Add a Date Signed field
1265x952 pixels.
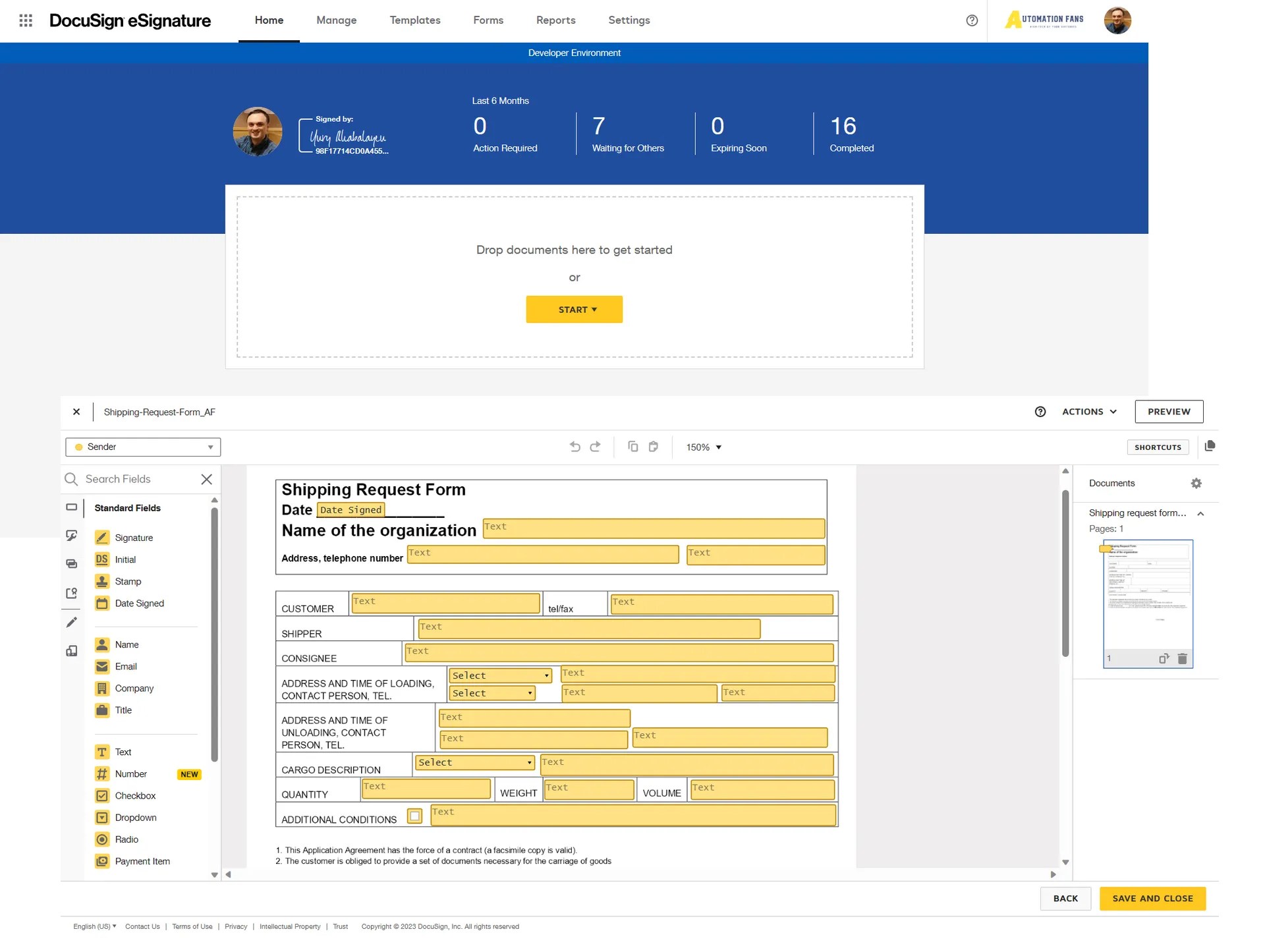(139, 603)
